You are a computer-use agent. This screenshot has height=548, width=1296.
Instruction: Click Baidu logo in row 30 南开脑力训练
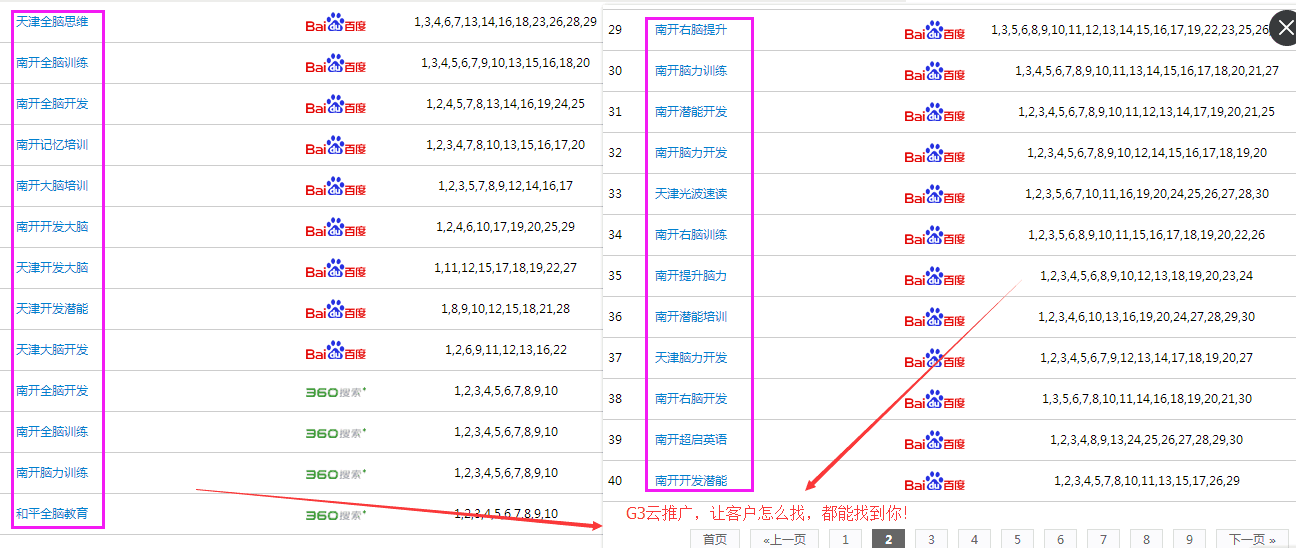click(935, 72)
